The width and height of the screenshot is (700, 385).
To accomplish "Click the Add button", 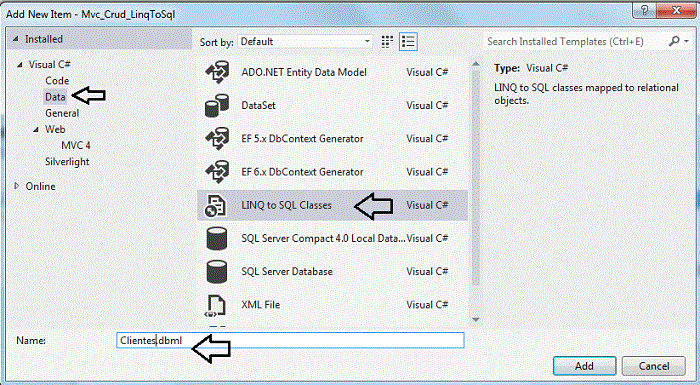I will point(584,366).
